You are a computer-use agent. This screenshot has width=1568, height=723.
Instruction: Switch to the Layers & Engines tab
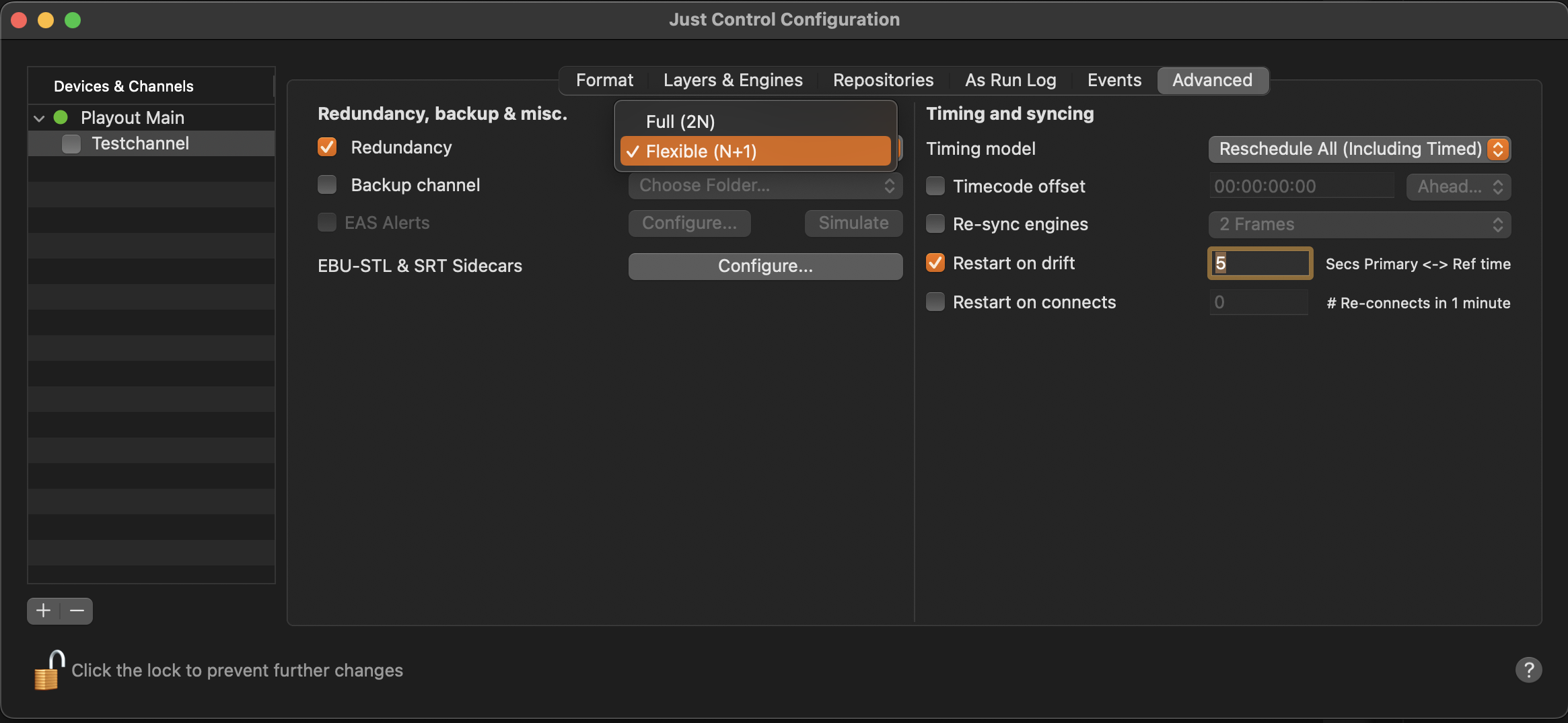coord(733,80)
